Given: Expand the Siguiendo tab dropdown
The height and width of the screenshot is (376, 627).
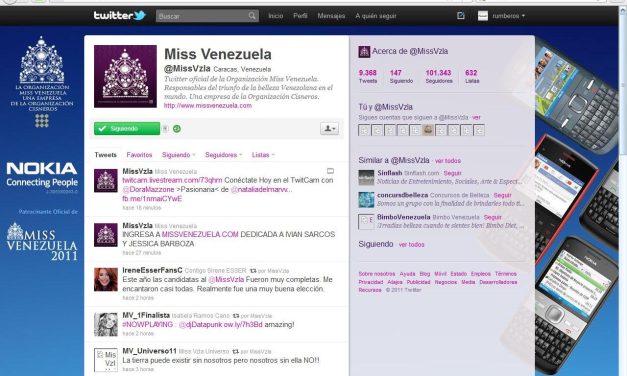Looking at the screenshot, I should point(178,155).
